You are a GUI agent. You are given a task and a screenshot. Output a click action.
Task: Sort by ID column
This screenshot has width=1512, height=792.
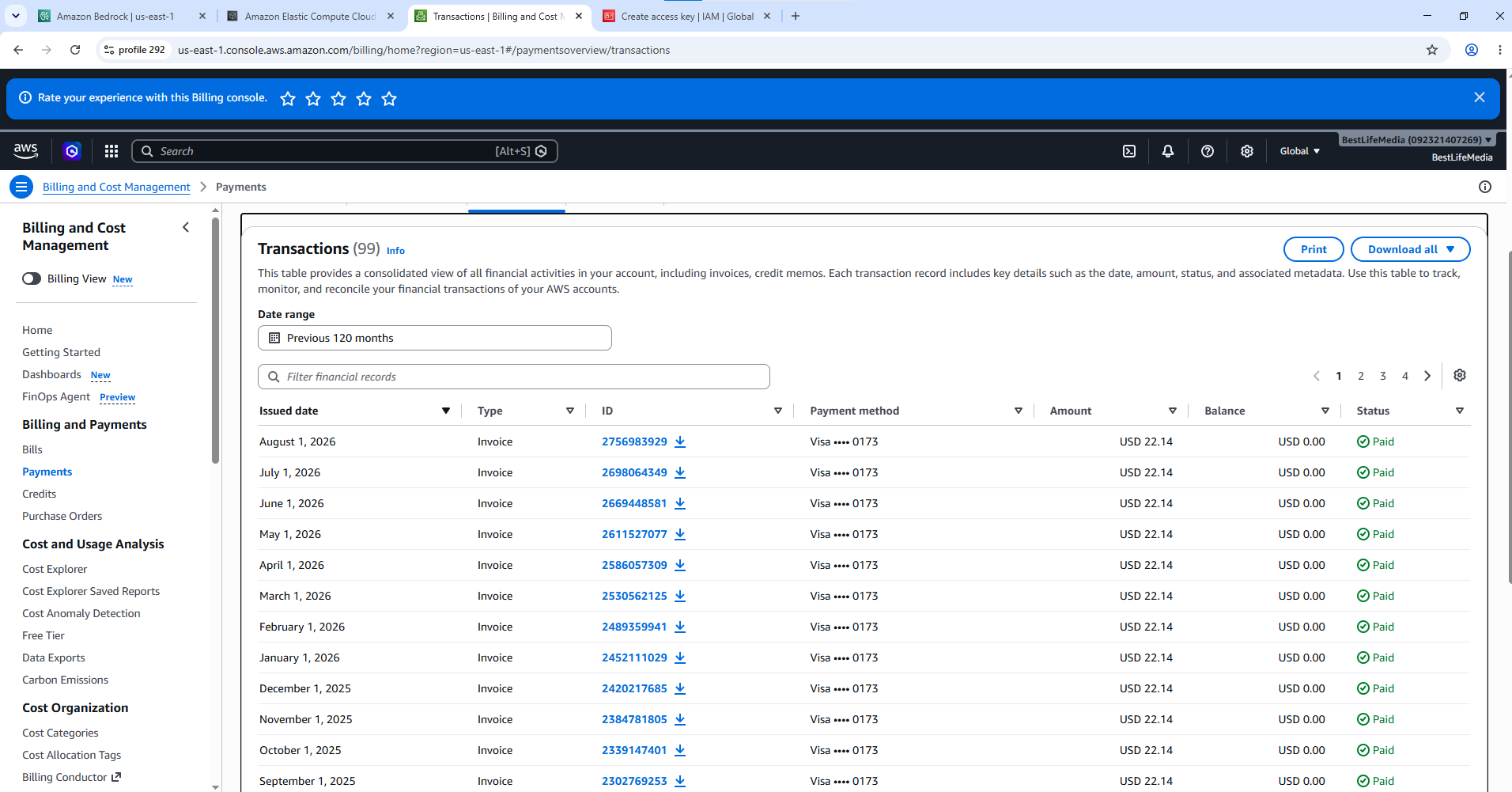point(778,411)
